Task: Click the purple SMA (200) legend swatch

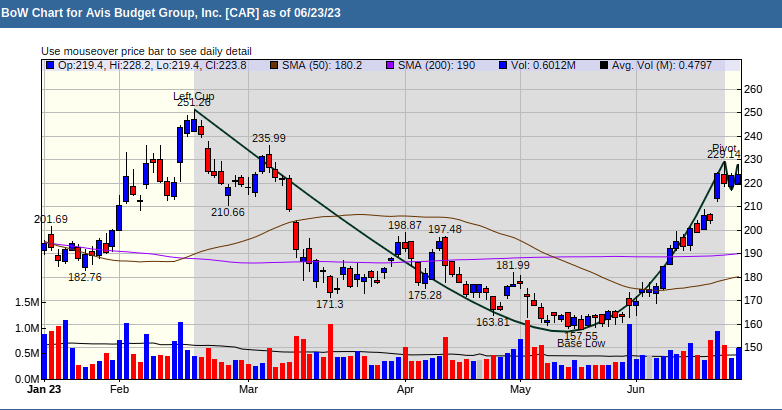Action: [390, 65]
